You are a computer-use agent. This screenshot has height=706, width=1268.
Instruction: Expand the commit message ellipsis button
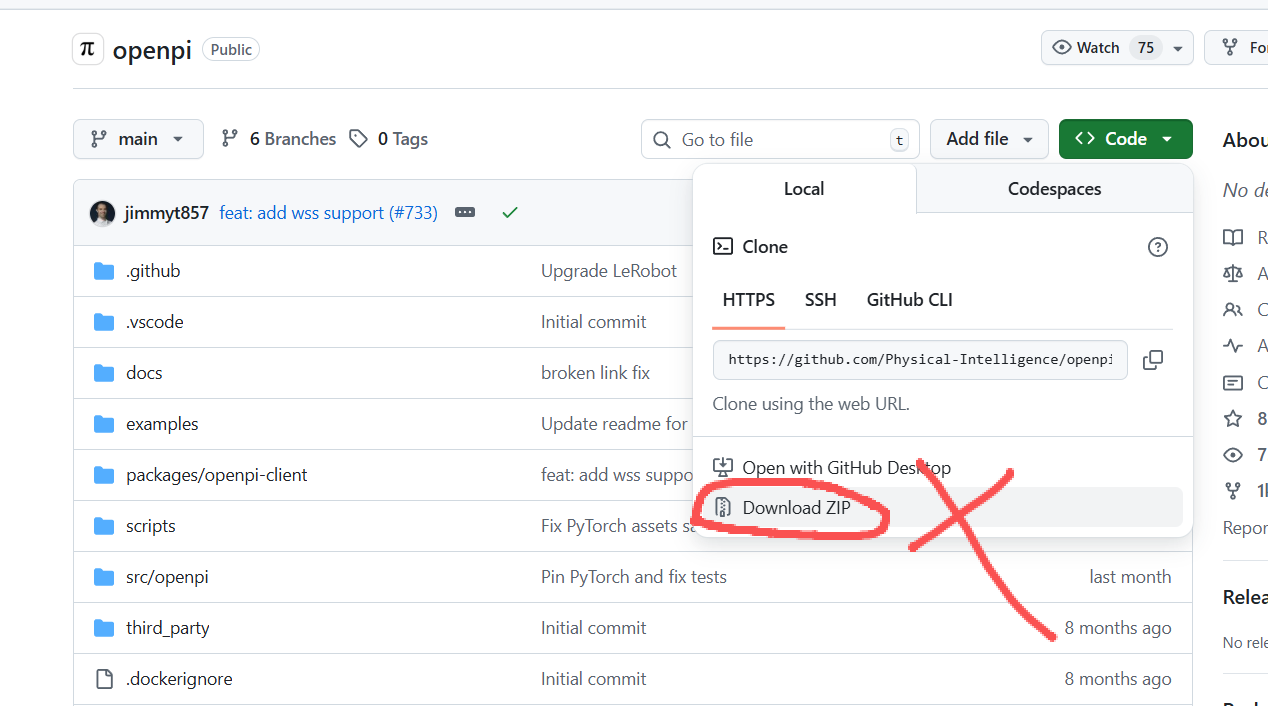(464, 213)
